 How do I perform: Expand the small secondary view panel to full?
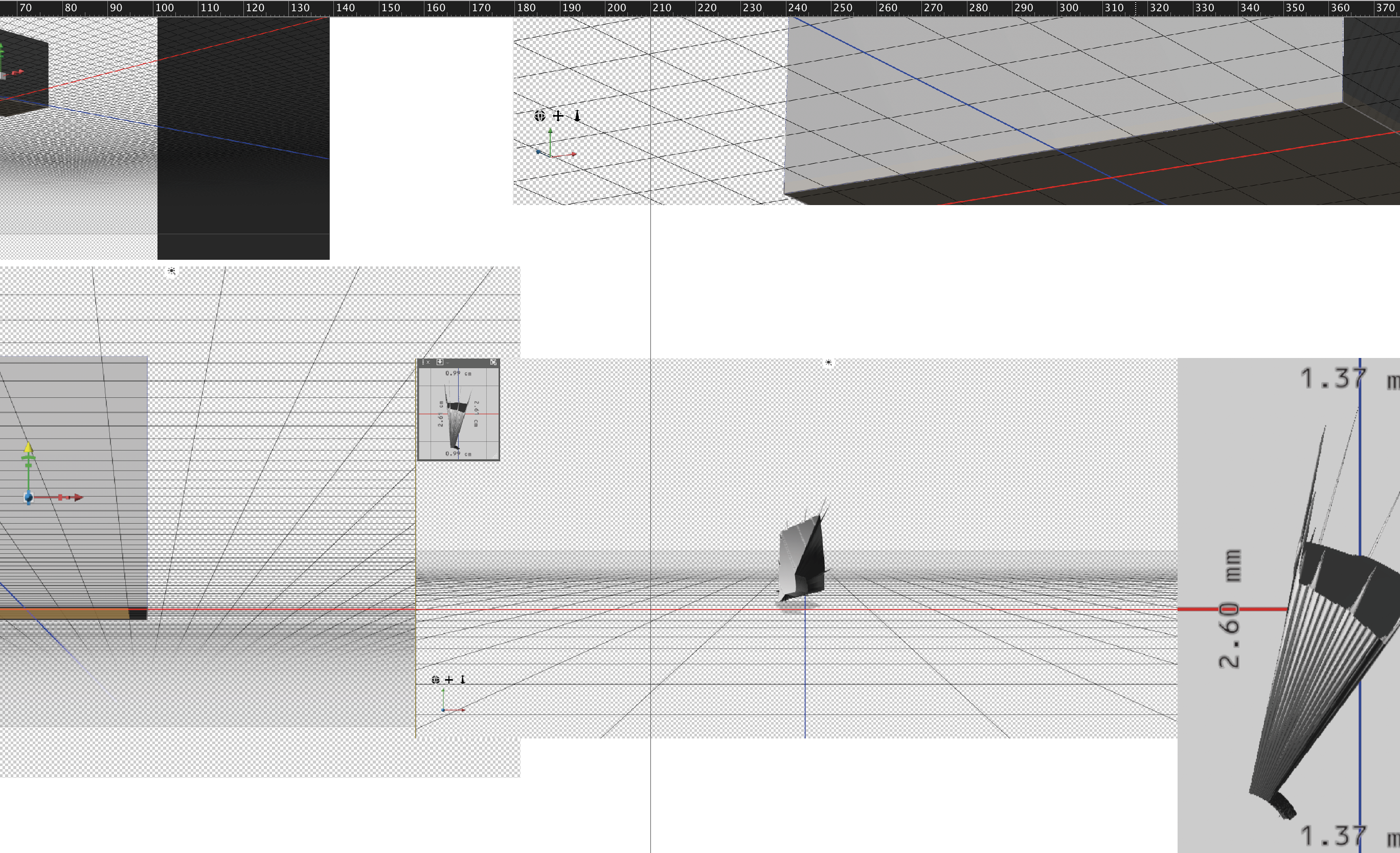click(493, 362)
